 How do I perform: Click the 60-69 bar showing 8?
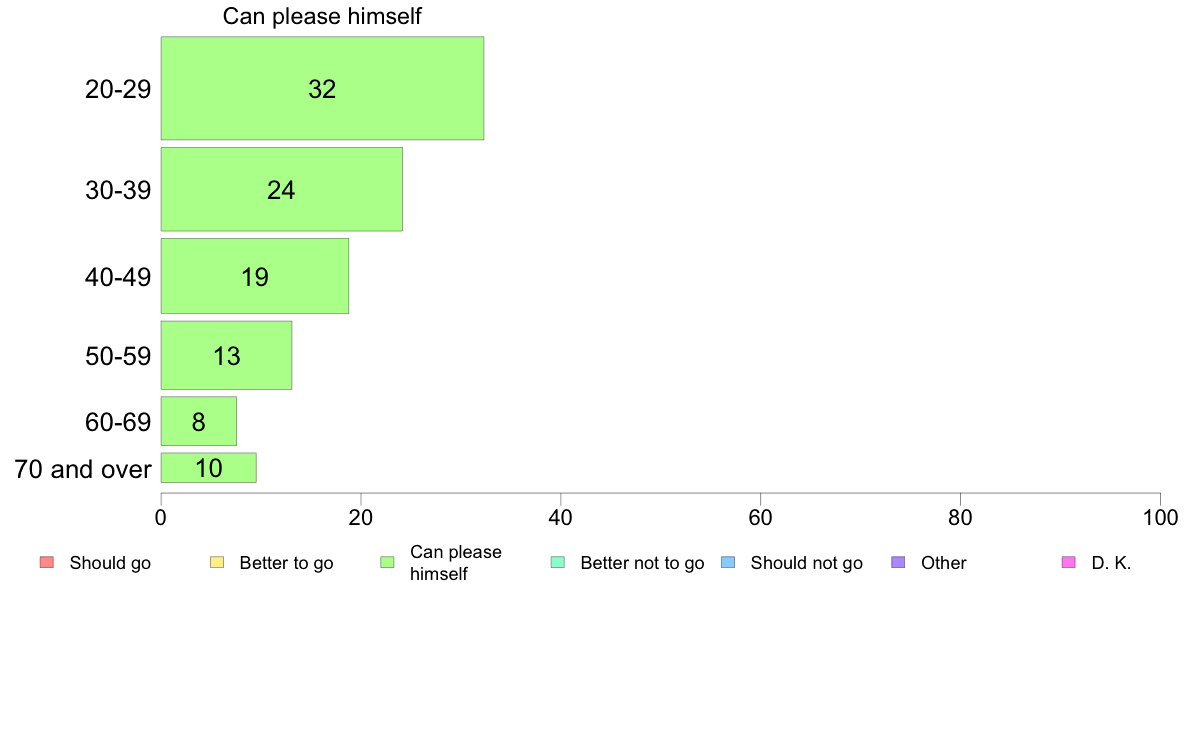[x=199, y=421]
